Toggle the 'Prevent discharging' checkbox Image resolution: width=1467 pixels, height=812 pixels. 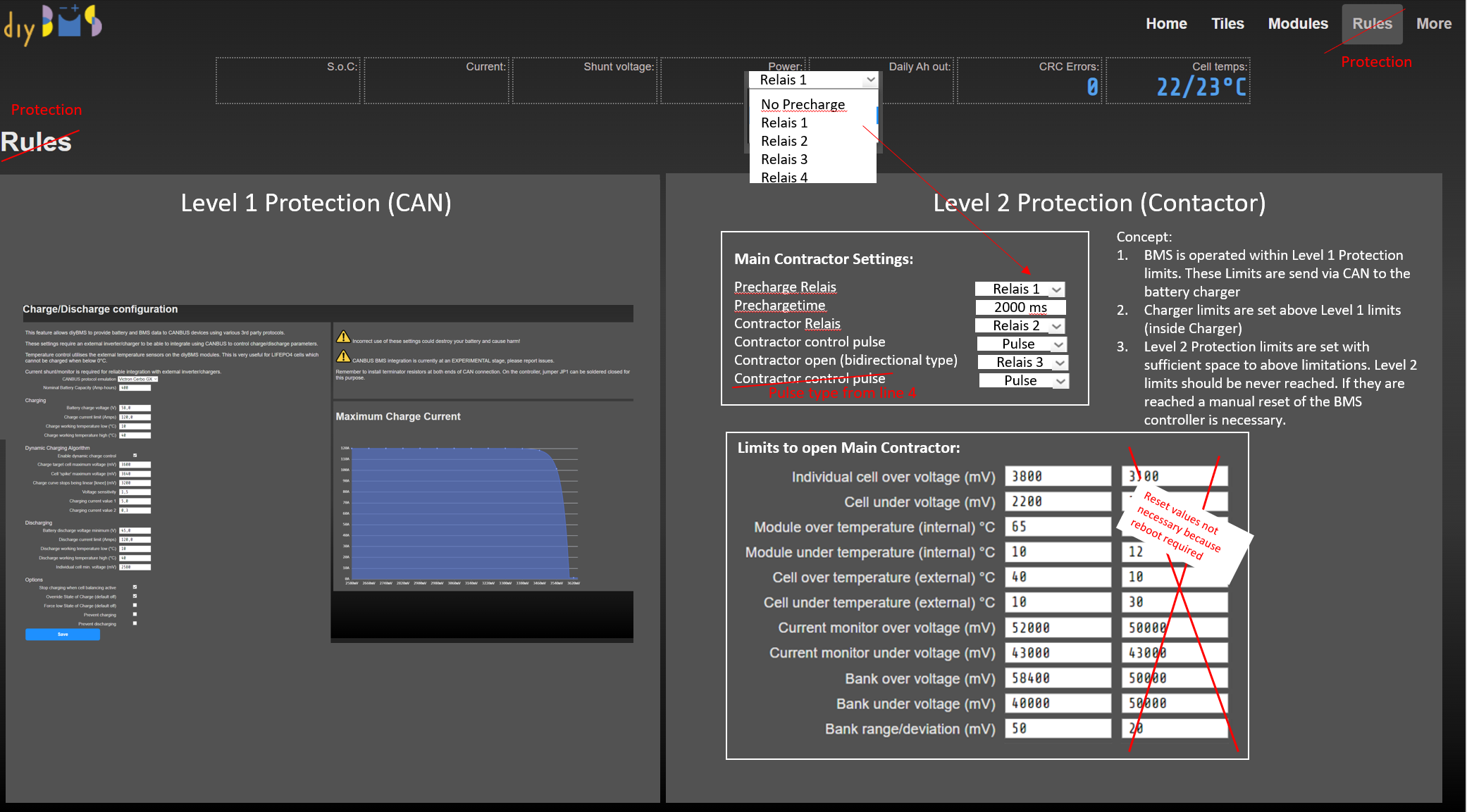135,623
